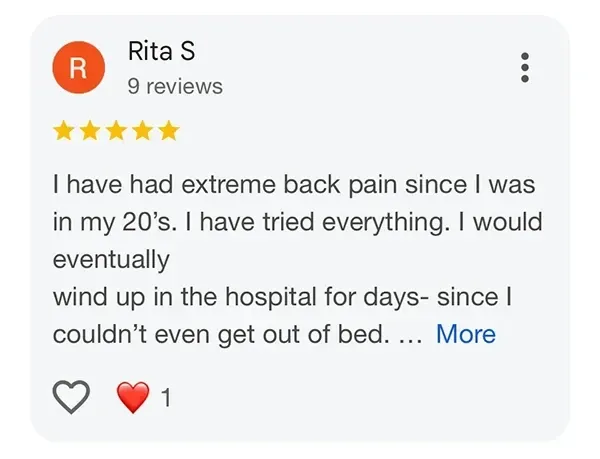The width and height of the screenshot is (600, 459).
Task: Click the word "eventually" in review
Action: pyautogui.click(x=110, y=260)
